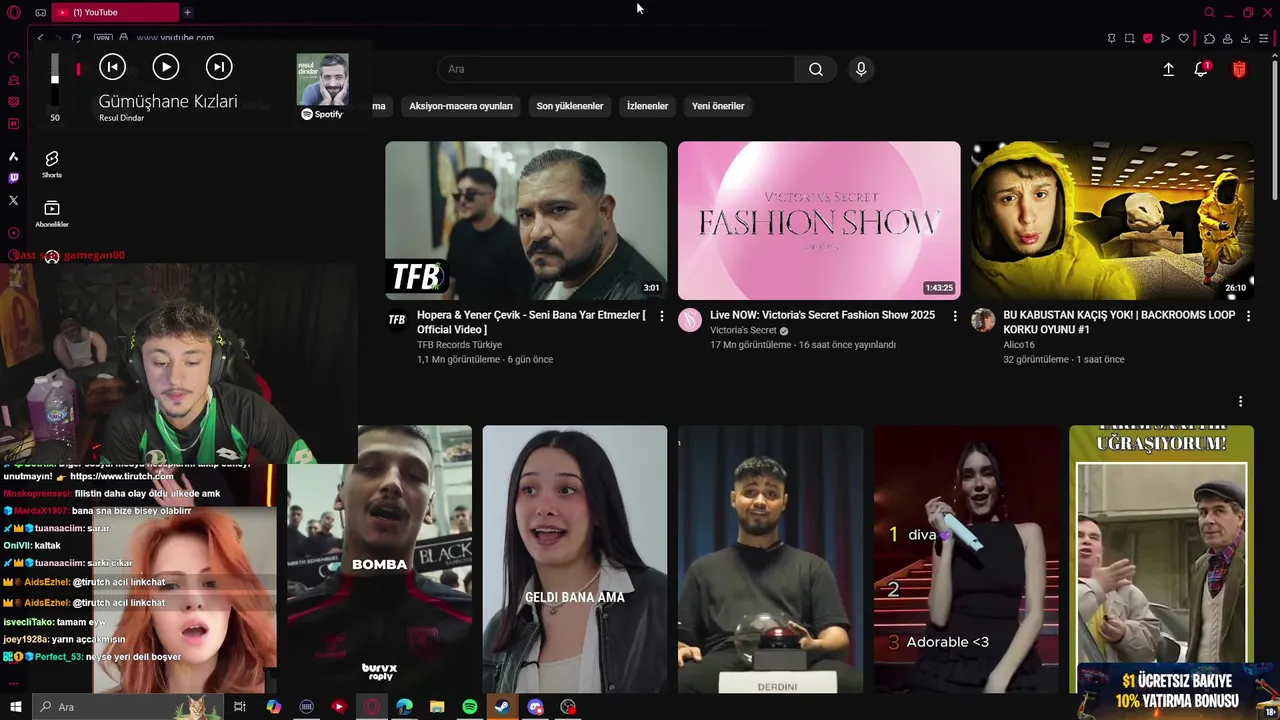This screenshot has height=720, width=1280.
Task: Open Windows Start menu
Action: tap(15, 707)
